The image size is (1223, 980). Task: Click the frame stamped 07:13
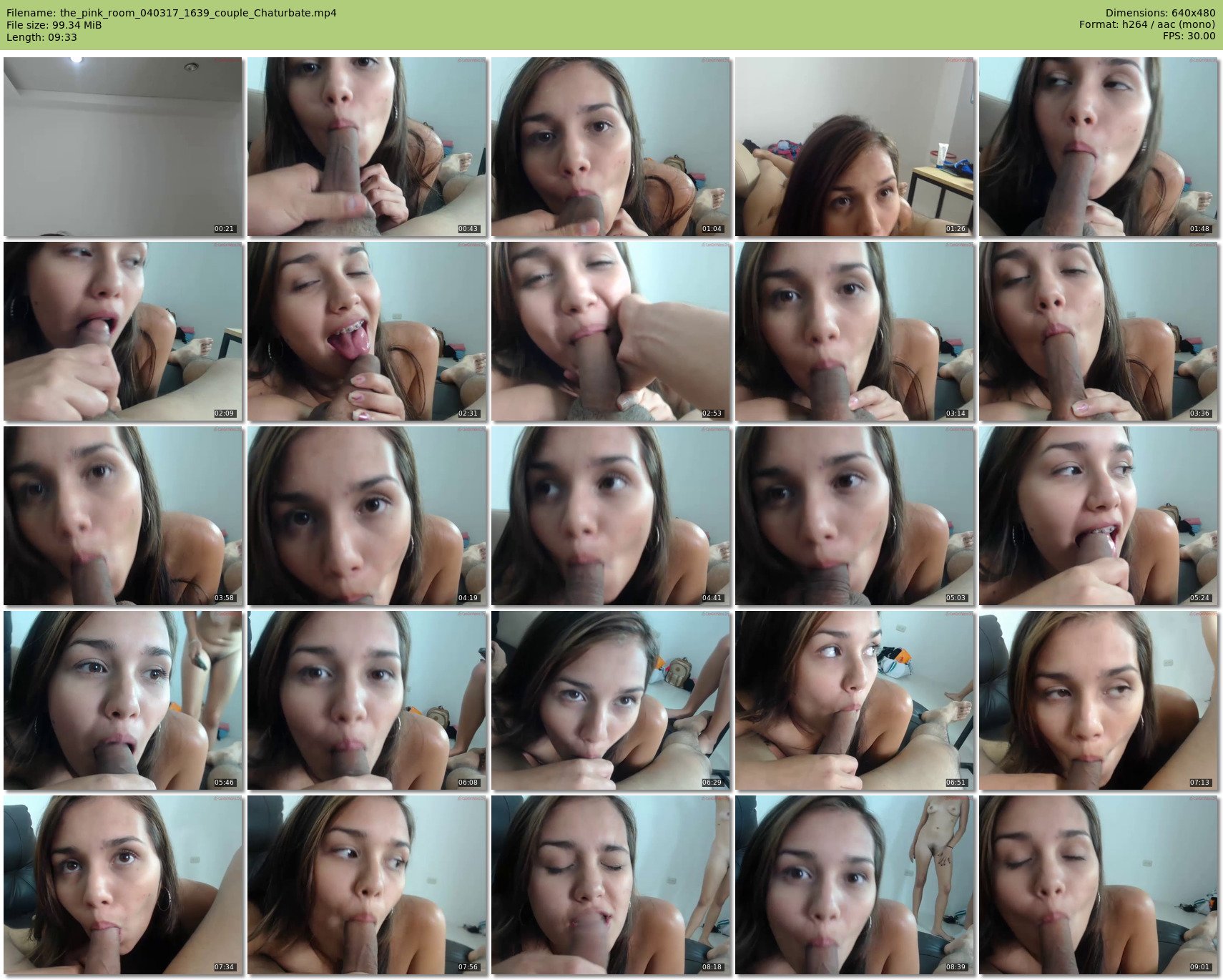1099,700
